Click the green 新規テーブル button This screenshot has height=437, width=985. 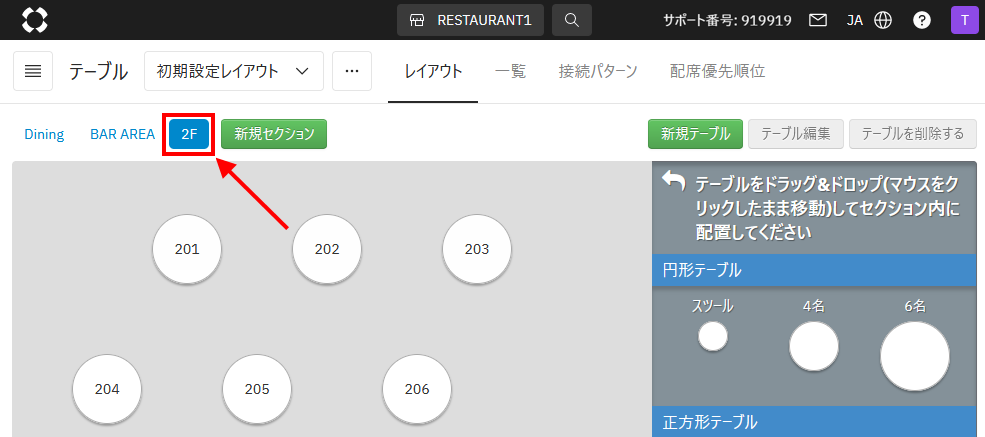(x=695, y=134)
